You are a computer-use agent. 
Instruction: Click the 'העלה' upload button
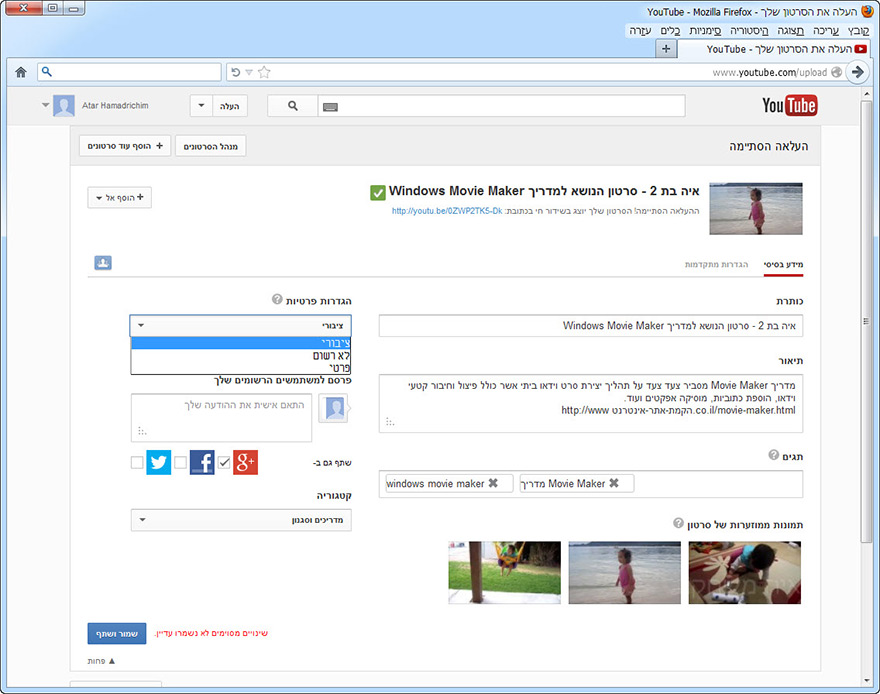pos(230,105)
